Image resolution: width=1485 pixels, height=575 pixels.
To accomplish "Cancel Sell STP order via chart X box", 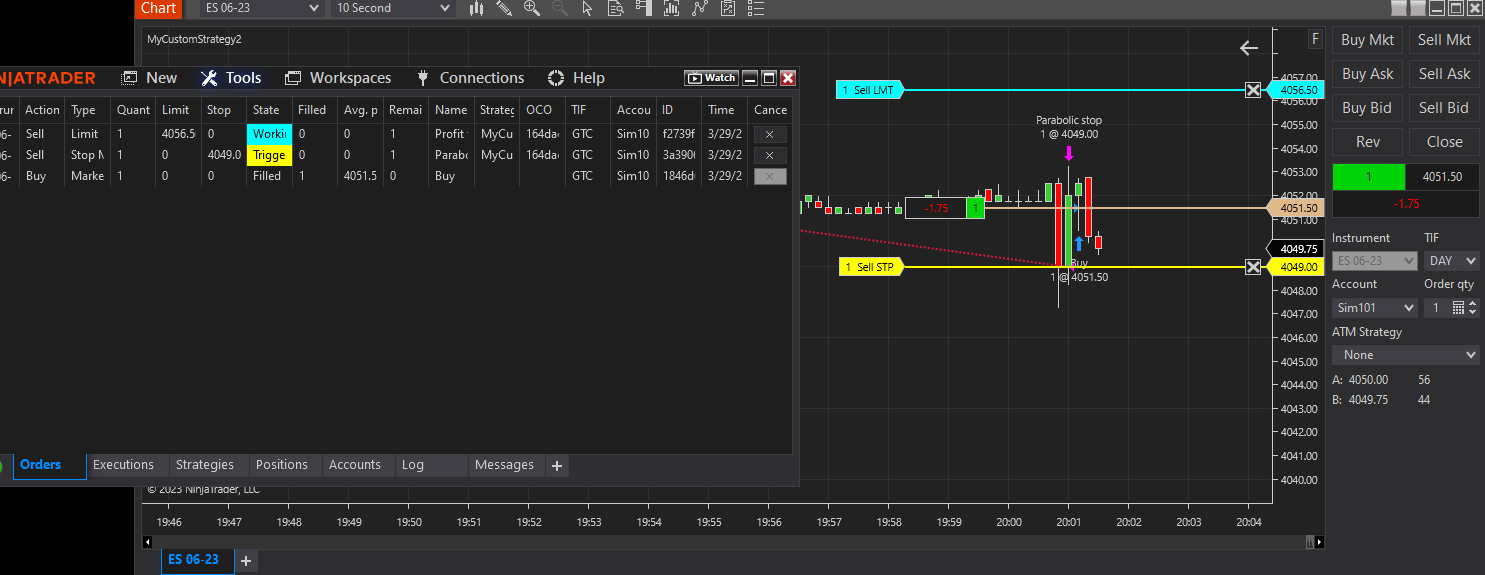I will point(1253,267).
